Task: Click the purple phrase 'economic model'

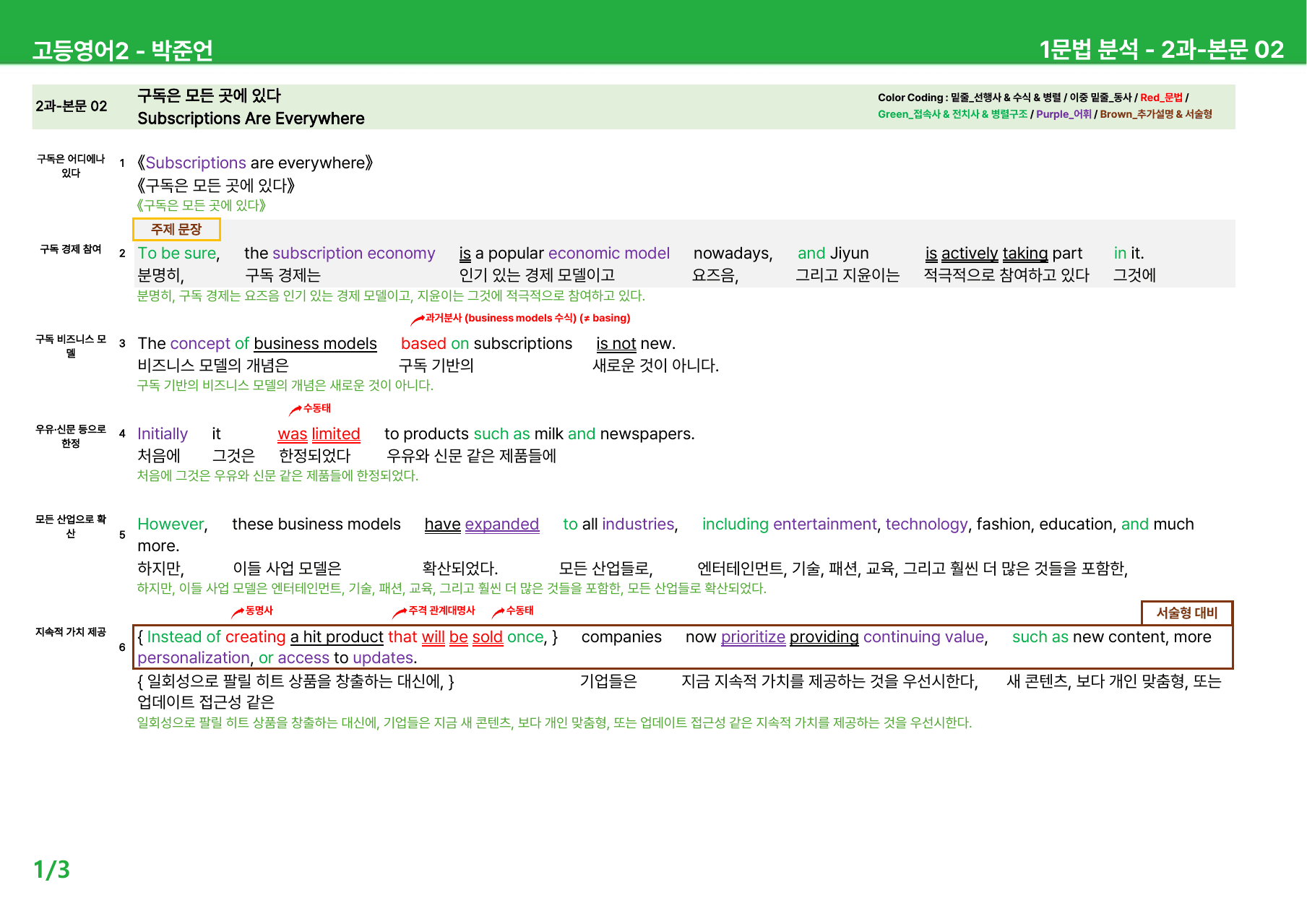Action: (x=609, y=254)
